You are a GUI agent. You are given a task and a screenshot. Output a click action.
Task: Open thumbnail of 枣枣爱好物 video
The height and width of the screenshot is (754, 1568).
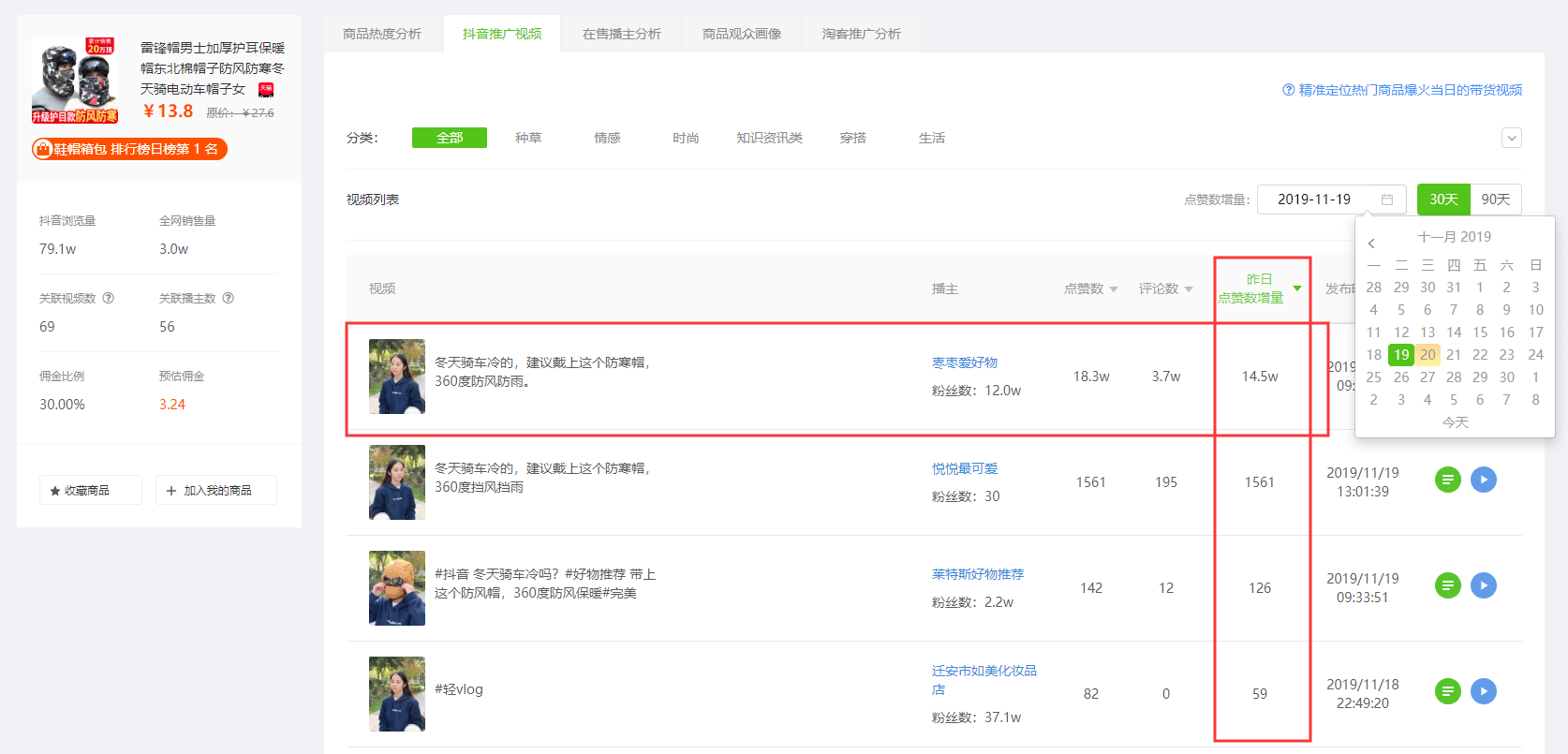(x=397, y=377)
